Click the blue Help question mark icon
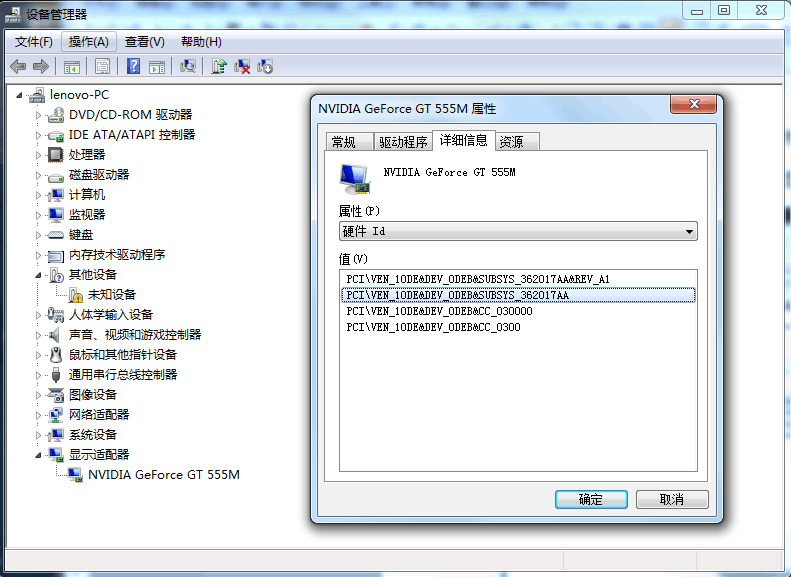Viewport: 791px width, 577px height. (x=133, y=66)
